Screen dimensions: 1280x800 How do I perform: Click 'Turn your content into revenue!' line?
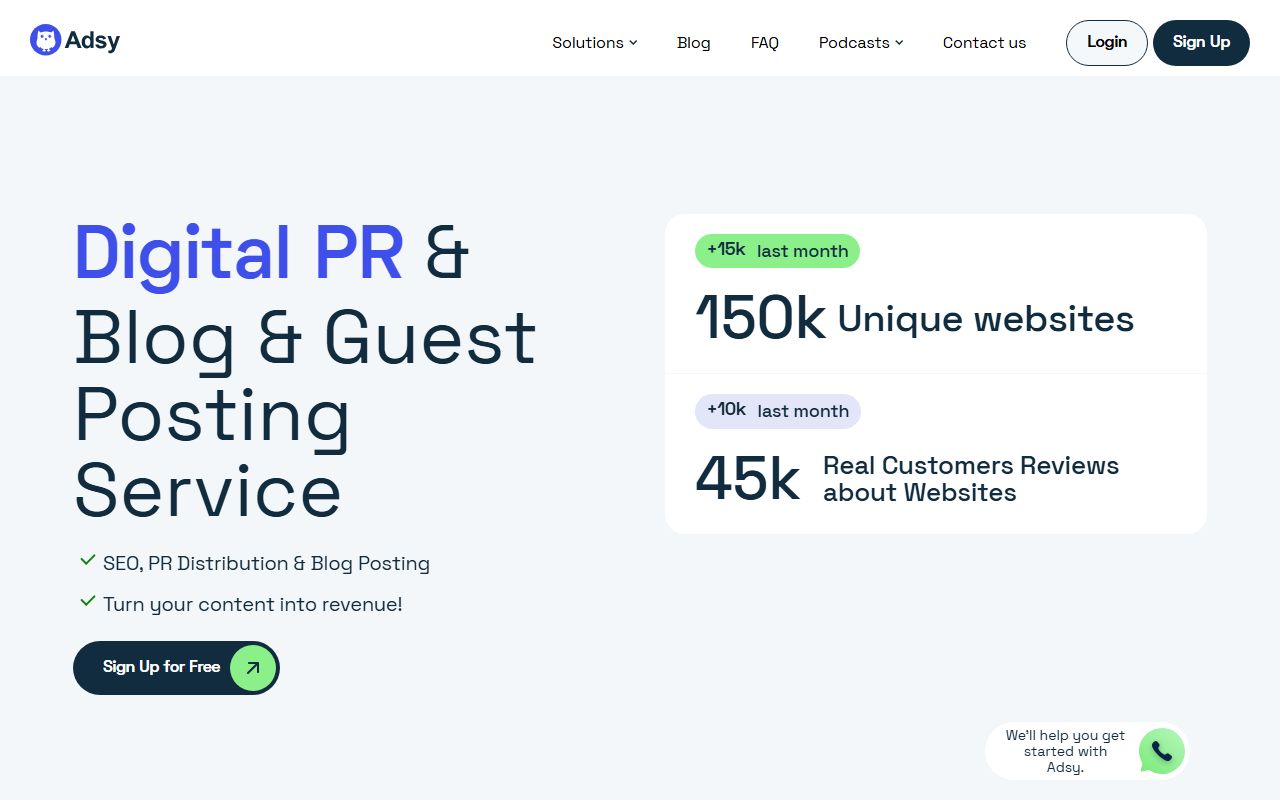(253, 604)
